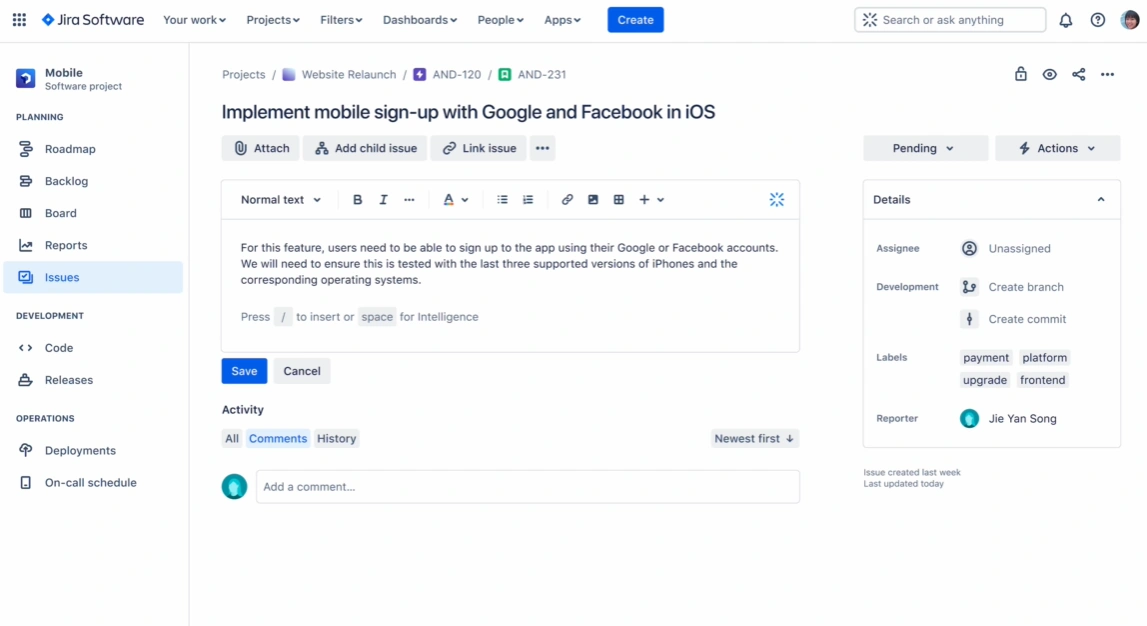Click the Search or ask anything field
This screenshot has width=1147, height=626.
pyautogui.click(x=950, y=20)
